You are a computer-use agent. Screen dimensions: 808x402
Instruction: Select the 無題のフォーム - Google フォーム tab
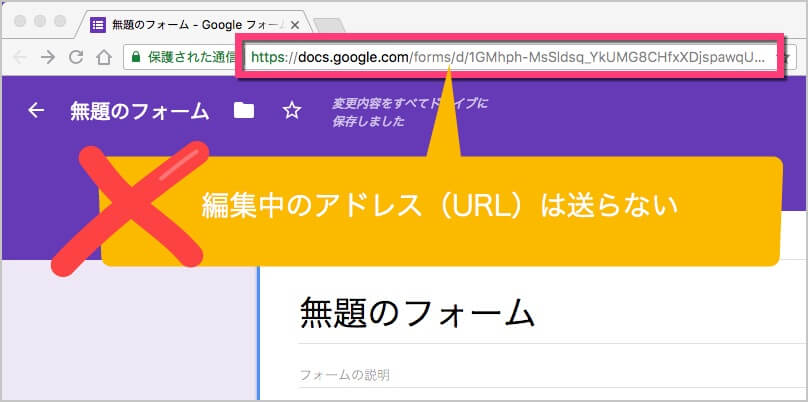point(195,25)
